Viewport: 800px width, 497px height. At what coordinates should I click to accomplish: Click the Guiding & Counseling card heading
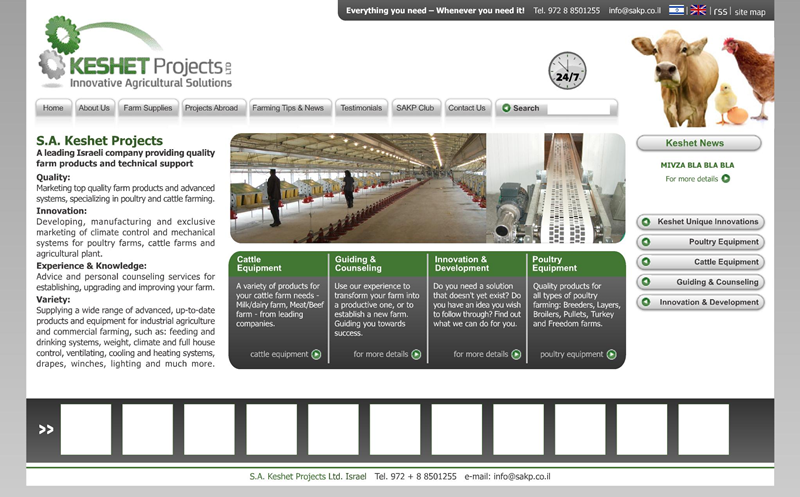click(x=358, y=264)
